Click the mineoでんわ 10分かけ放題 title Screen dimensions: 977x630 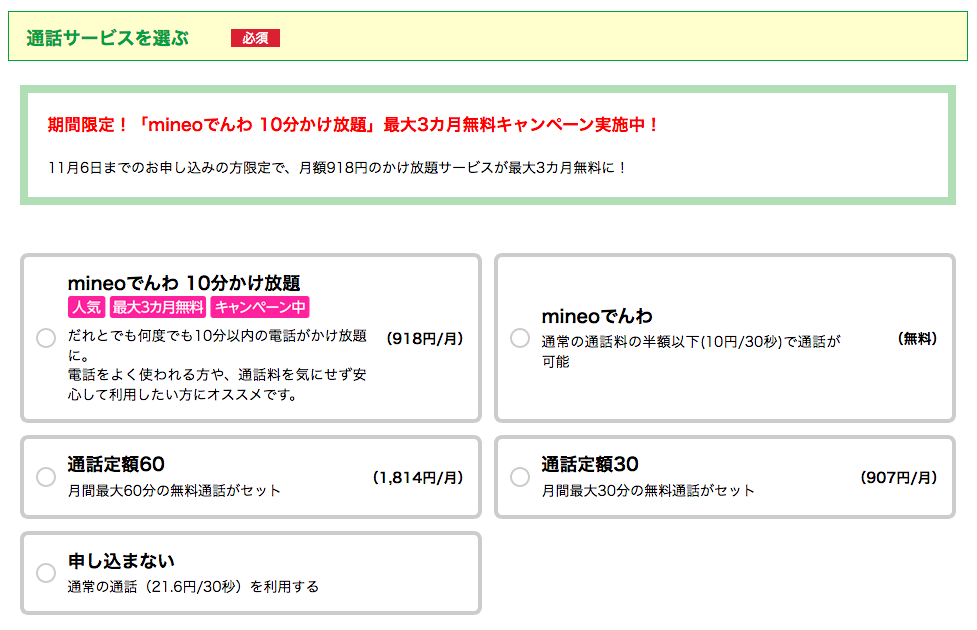[x=184, y=283]
